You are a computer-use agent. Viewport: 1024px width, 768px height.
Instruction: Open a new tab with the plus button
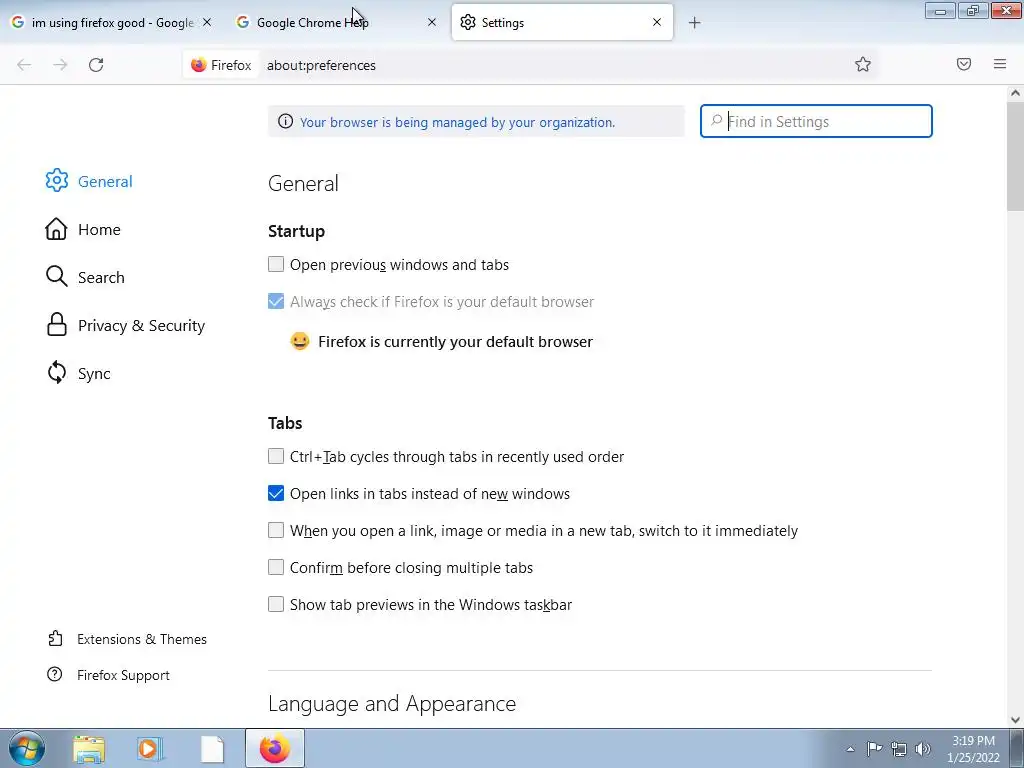click(694, 23)
